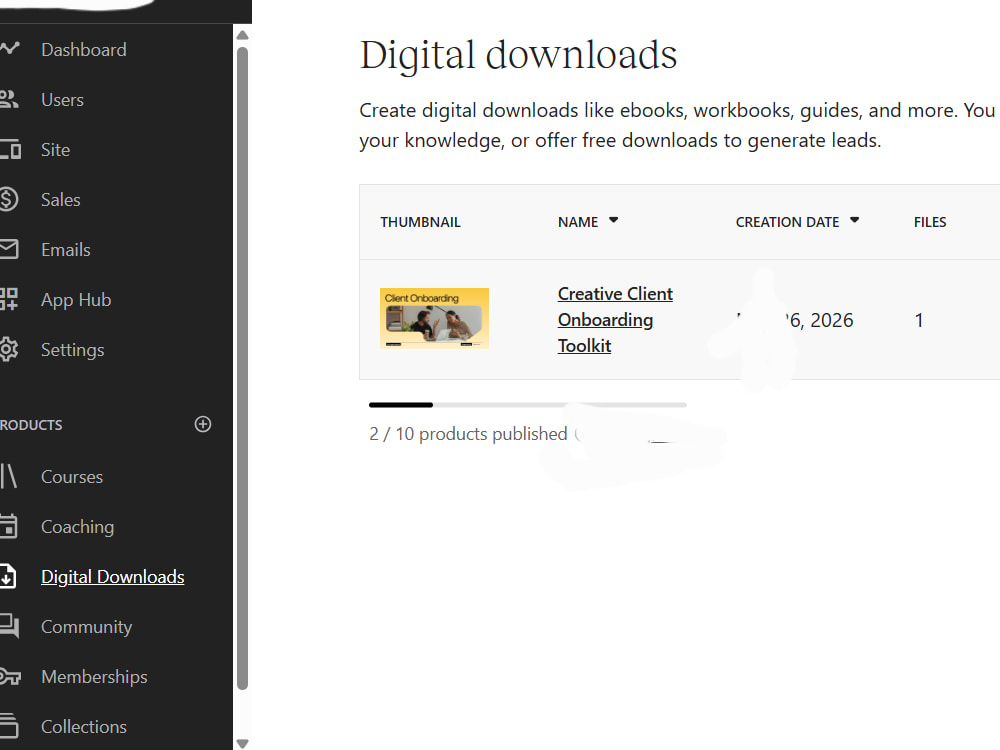The width and height of the screenshot is (1000, 750).
Task: Sort by the Name column arrow
Action: [614, 221]
